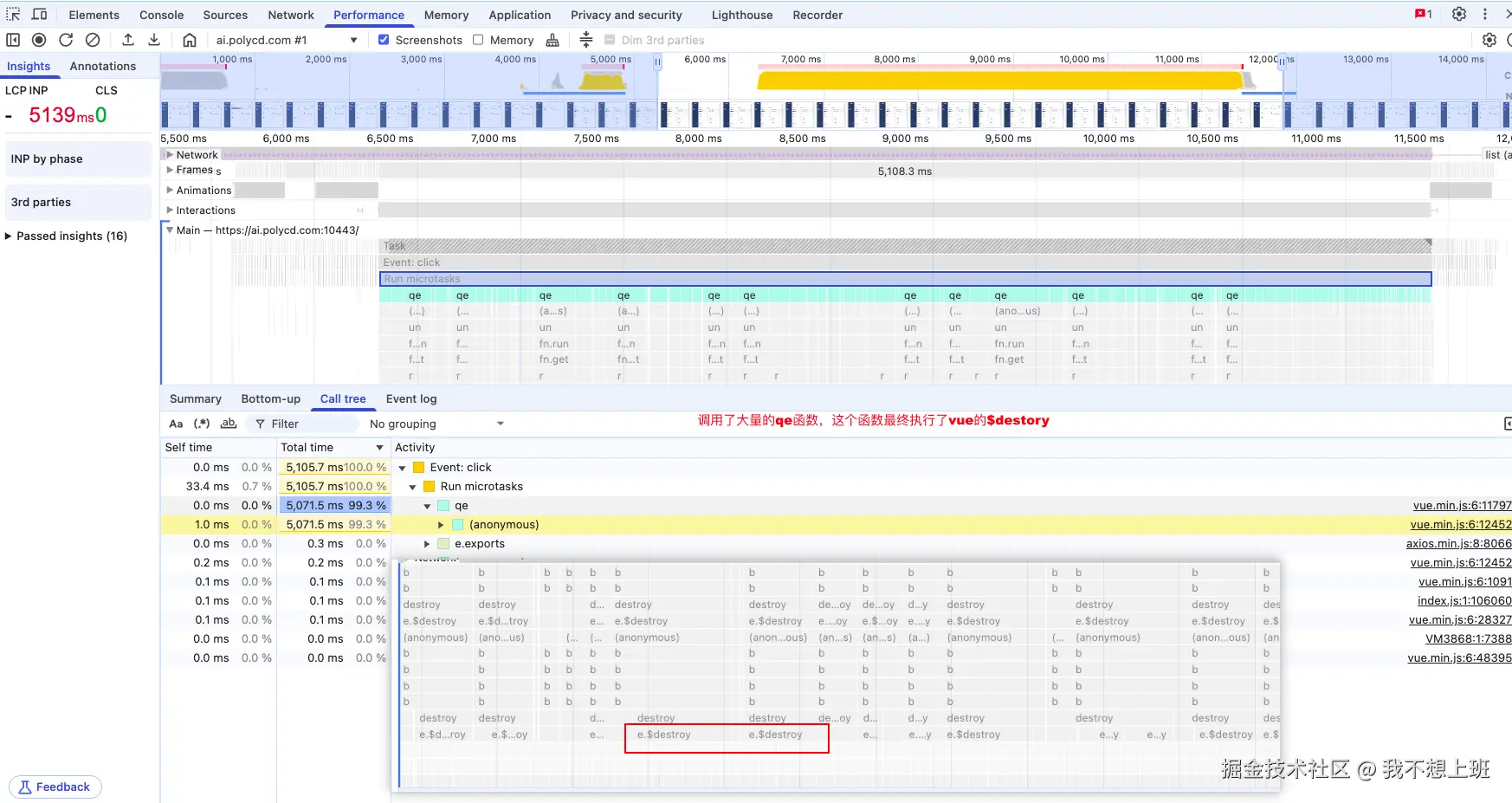The height and width of the screenshot is (803, 1512).
Task: Open DevTools settings gear icon
Action: click(x=1459, y=15)
